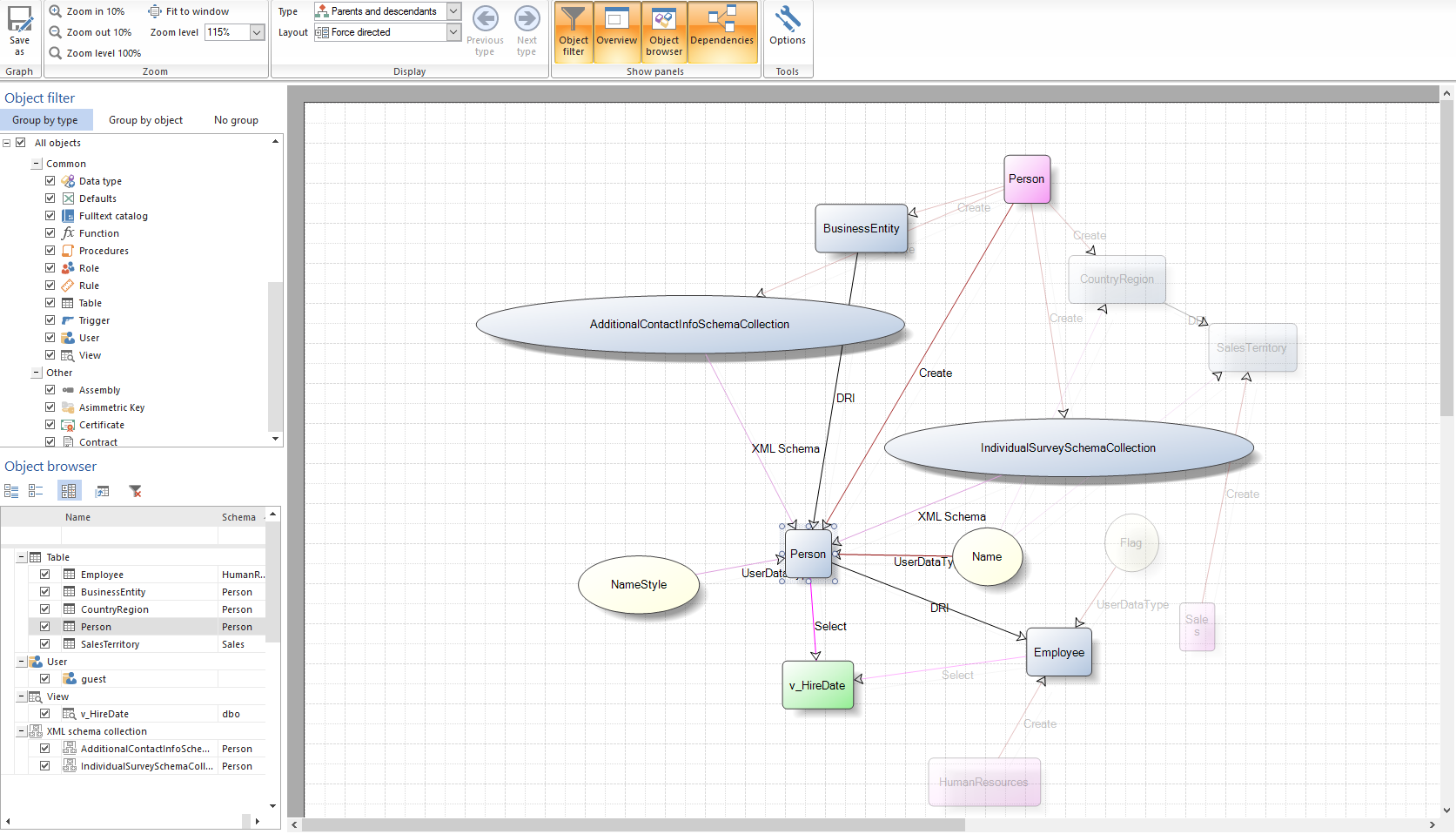Zoom in 10% on the graph
This screenshot has height=834, width=1456.
pyautogui.click(x=87, y=11)
